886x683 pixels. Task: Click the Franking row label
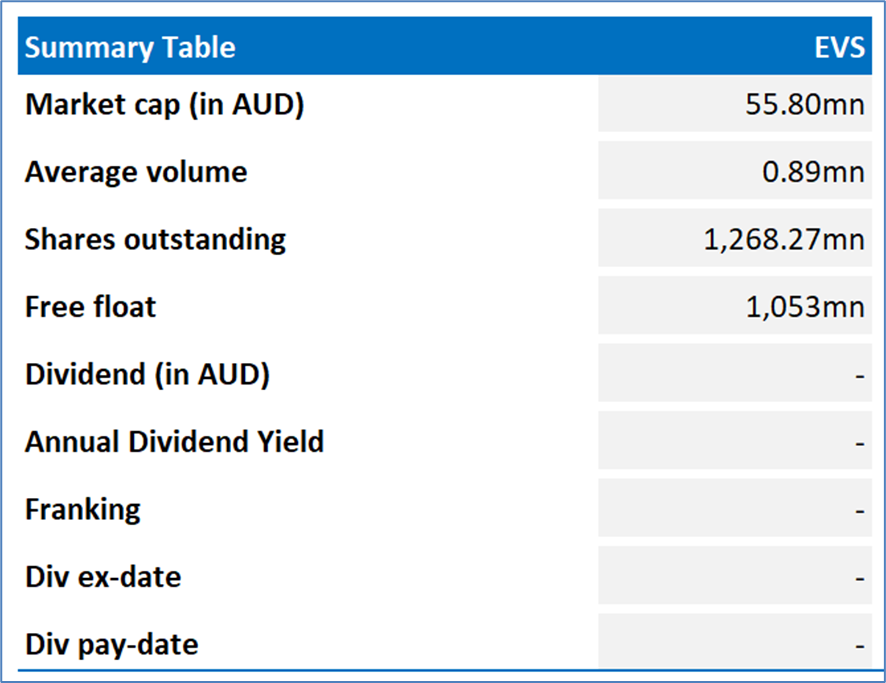83,510
